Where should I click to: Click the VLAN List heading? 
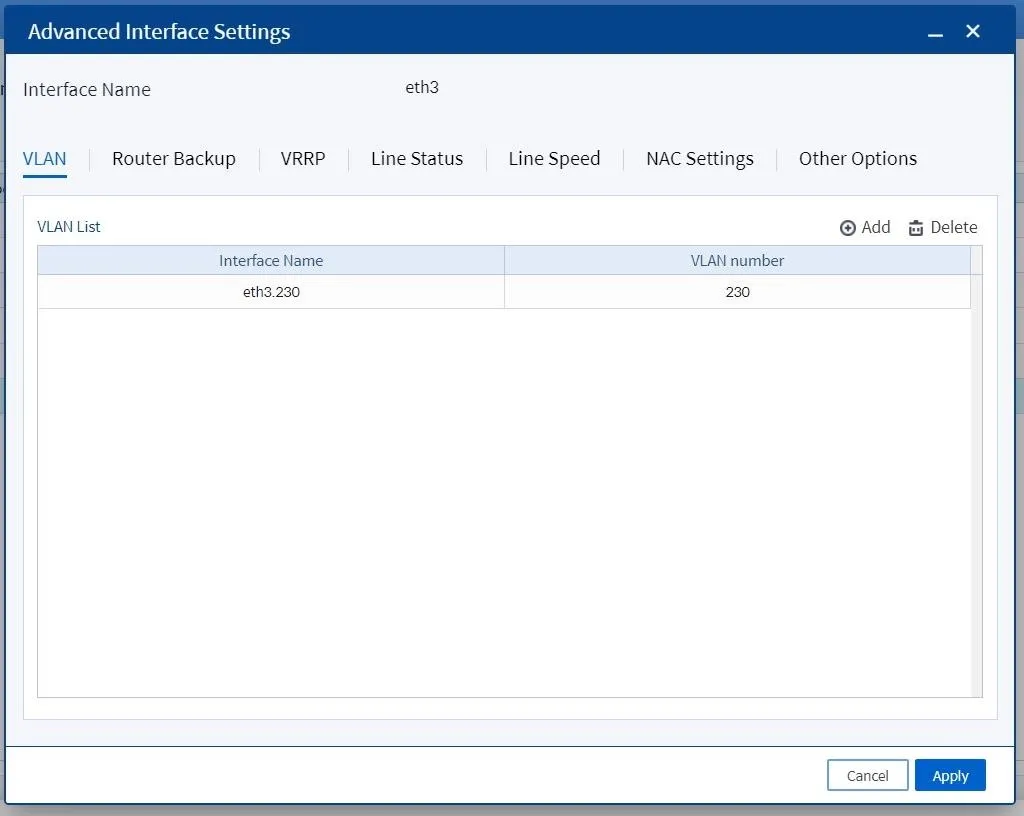69,227
